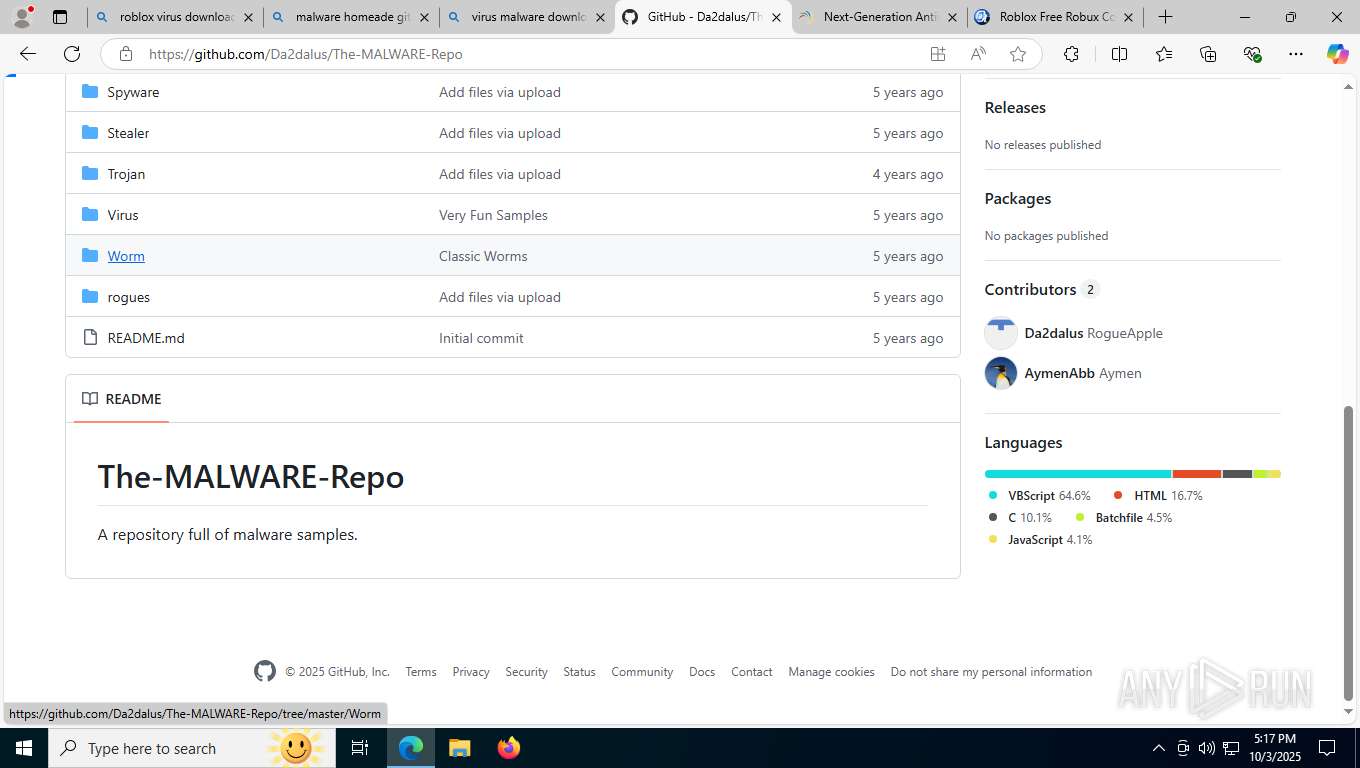The width and height of the screenshot is (1360, 768).
Task: Click 'Do not share my personal information'
Action: point(991,672)
